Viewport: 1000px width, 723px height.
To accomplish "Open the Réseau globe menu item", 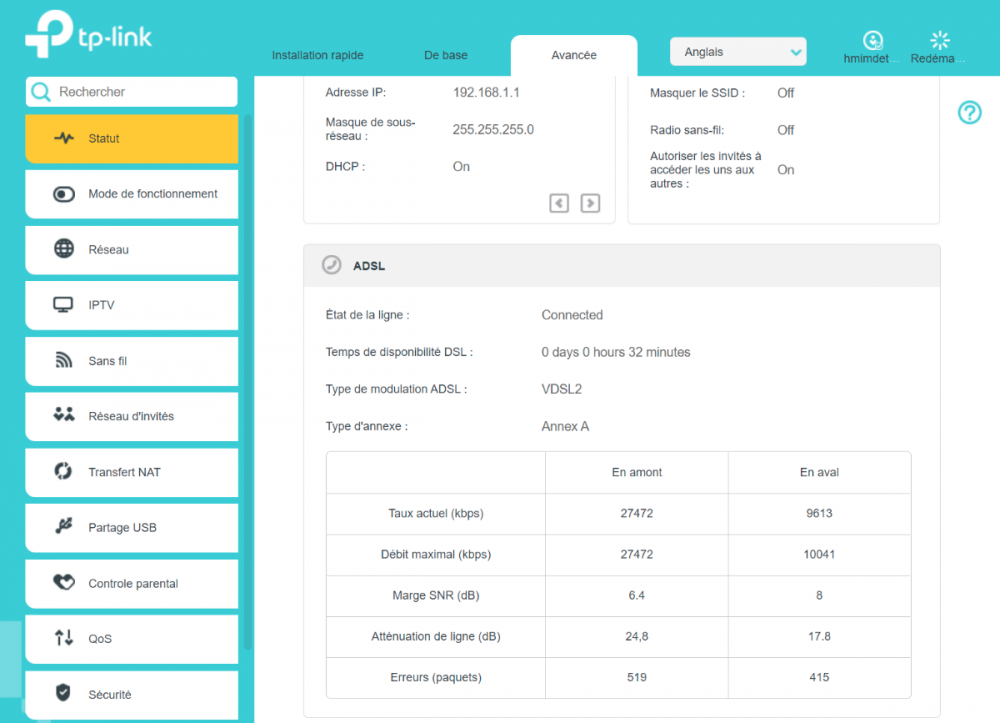I will 131,250.
